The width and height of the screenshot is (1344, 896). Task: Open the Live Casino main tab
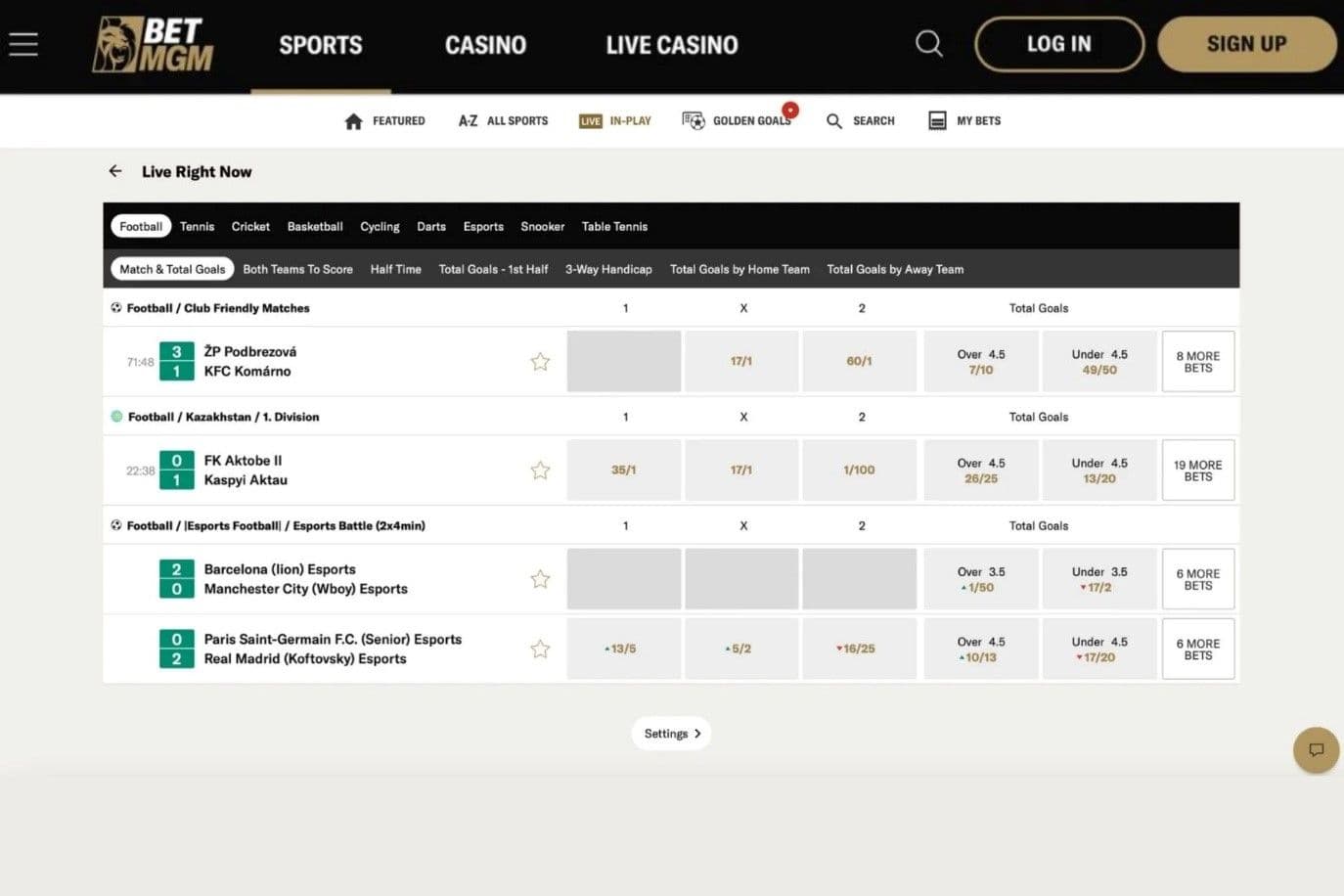672,45
